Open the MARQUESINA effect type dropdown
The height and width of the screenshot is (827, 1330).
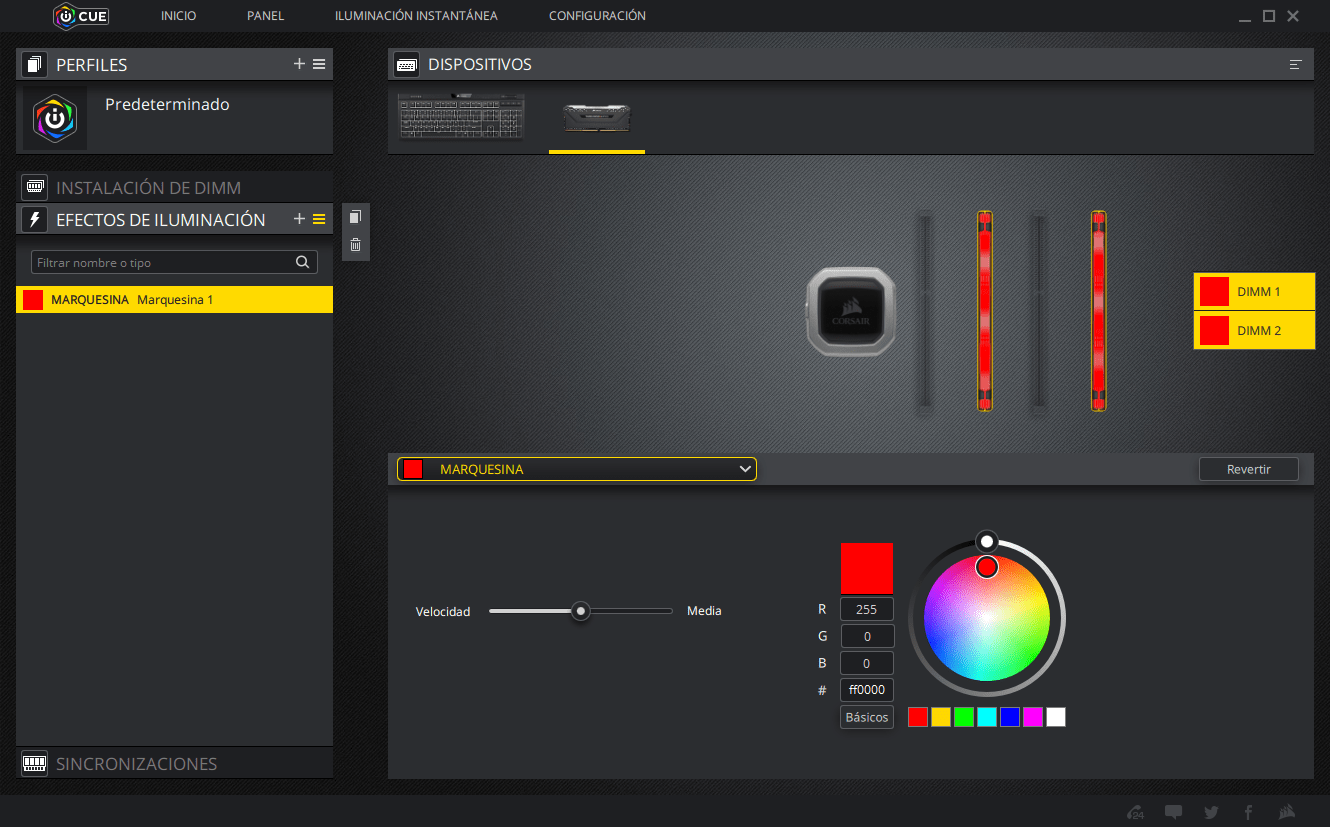(x=577, y=469)
